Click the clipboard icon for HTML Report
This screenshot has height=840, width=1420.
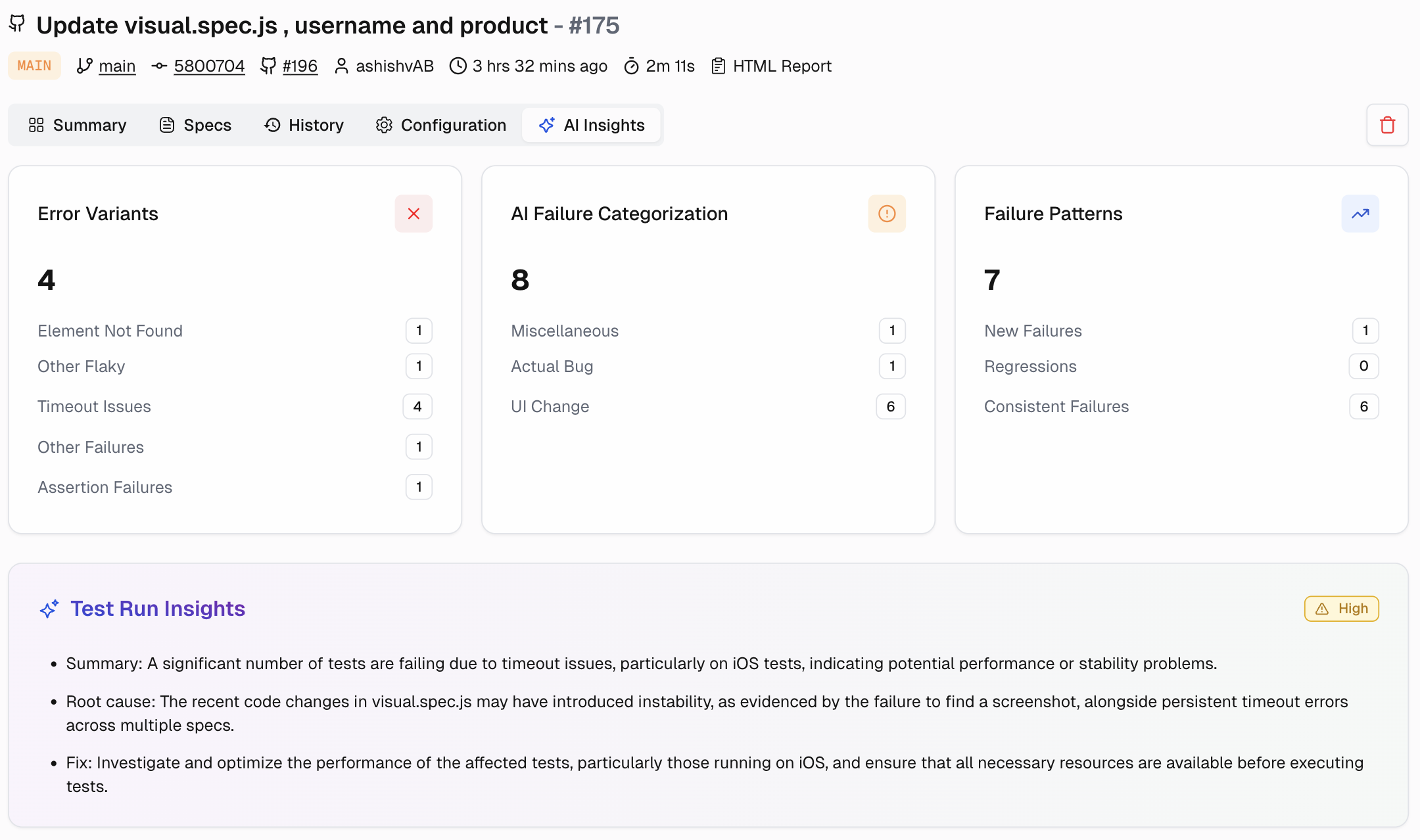click(719, 66)
